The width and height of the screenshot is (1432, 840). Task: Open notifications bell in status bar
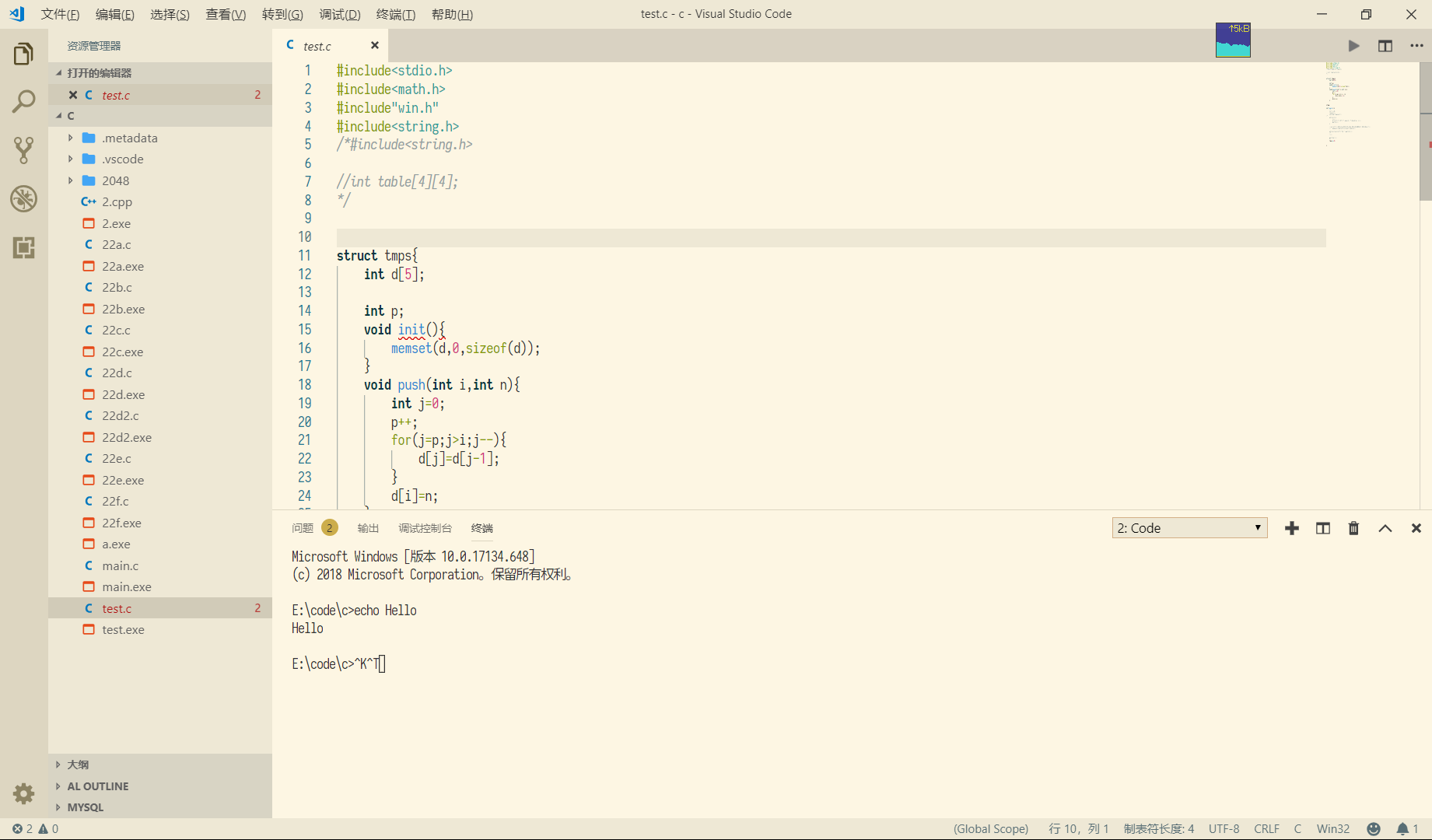pyautogui.click(x=1402, y=829)
